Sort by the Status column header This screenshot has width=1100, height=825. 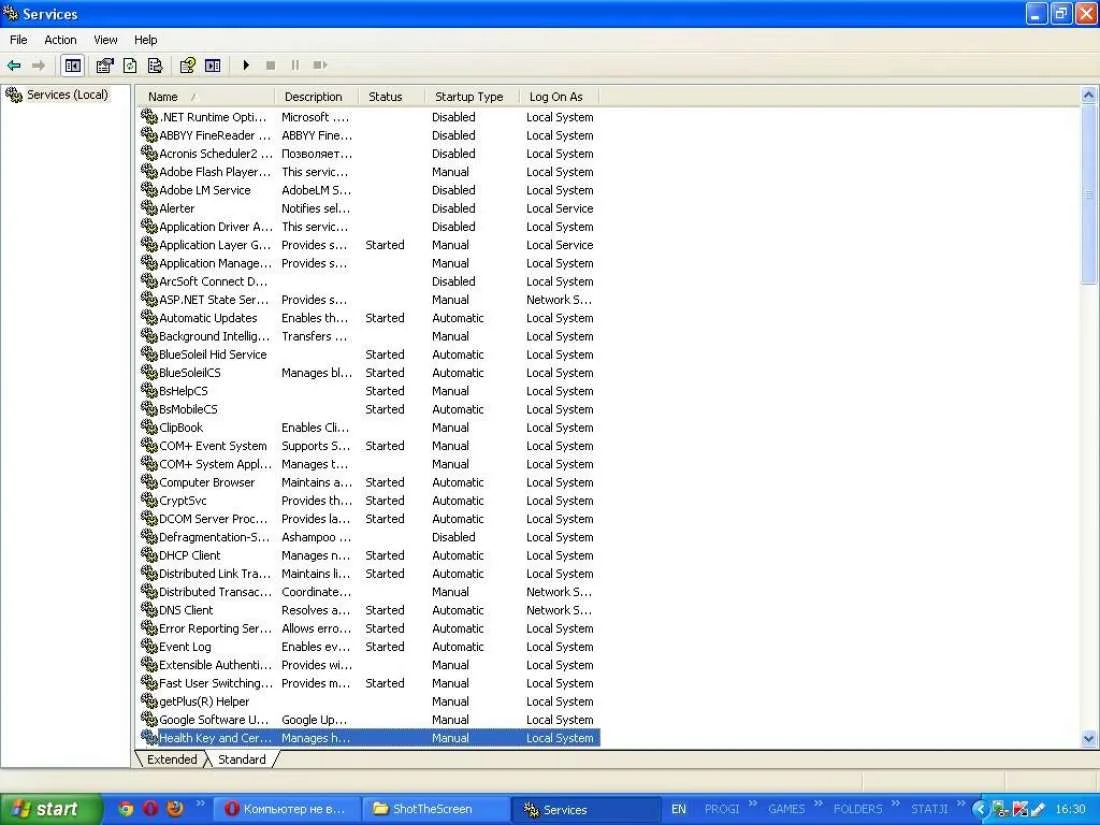[x=391, y=97]
